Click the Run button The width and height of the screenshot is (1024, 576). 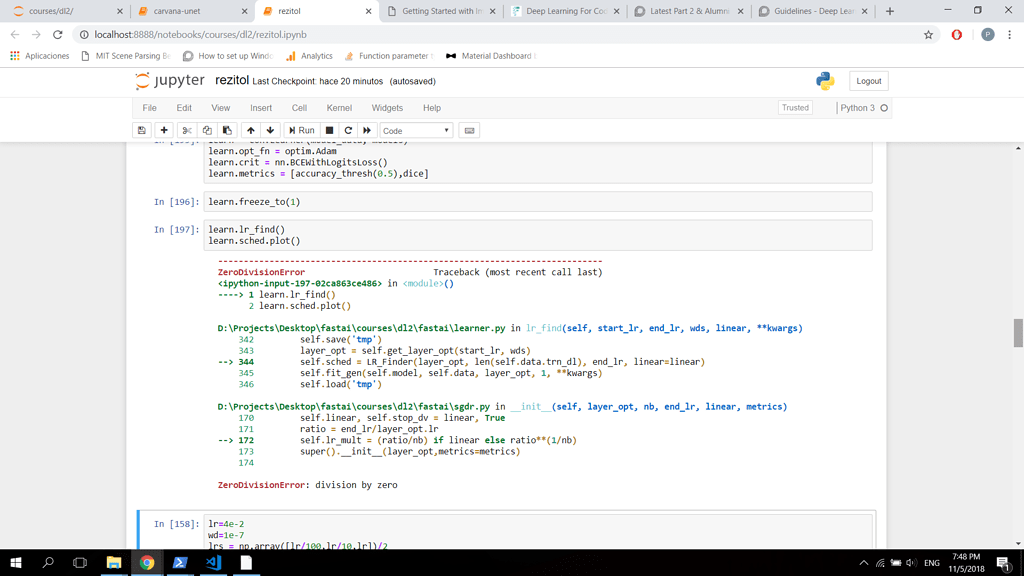pyautogui.click(x=301, y=130)
